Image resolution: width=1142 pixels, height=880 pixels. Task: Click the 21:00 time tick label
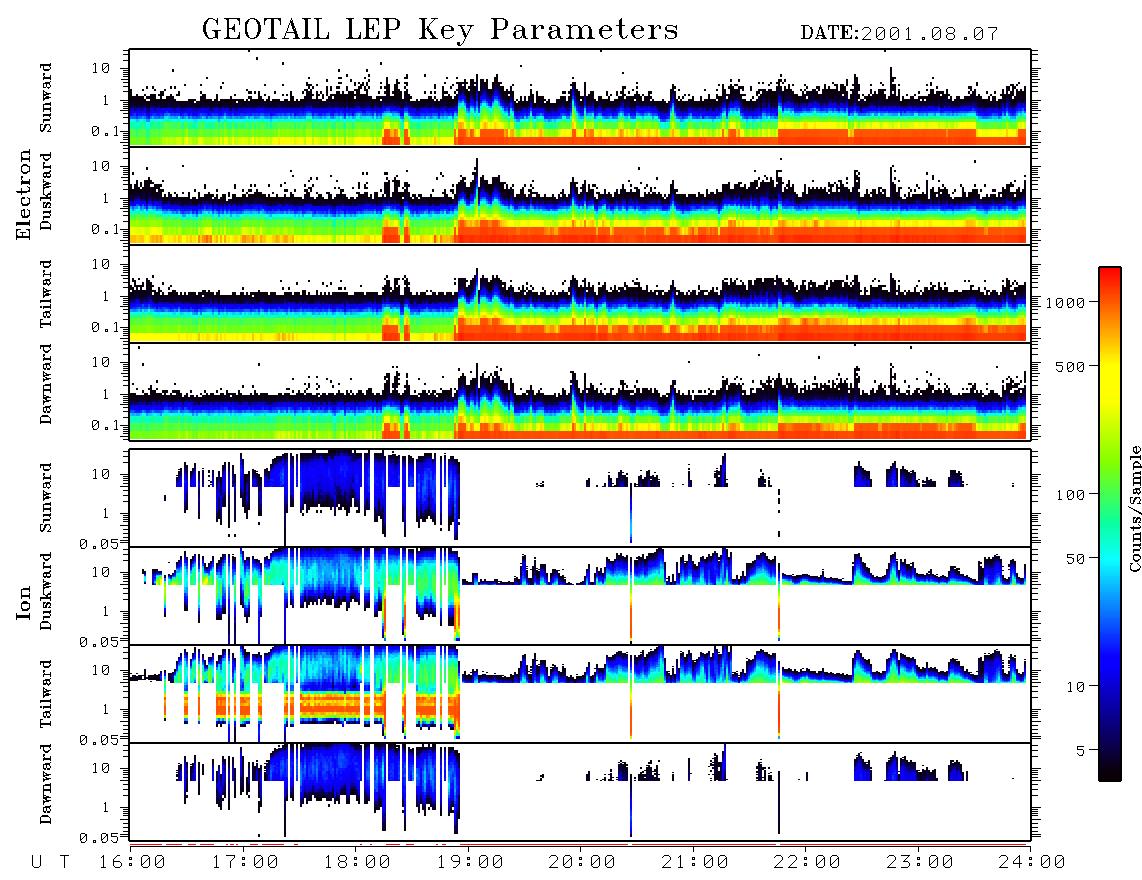(695, 863)
